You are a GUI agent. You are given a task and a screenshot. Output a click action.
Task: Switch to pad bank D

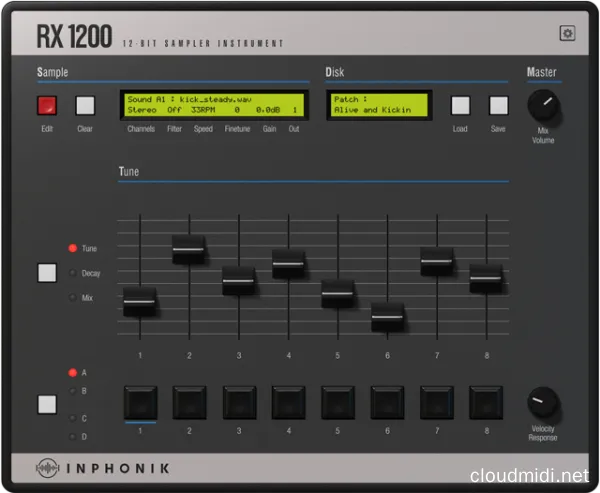(x=73, y=436)
